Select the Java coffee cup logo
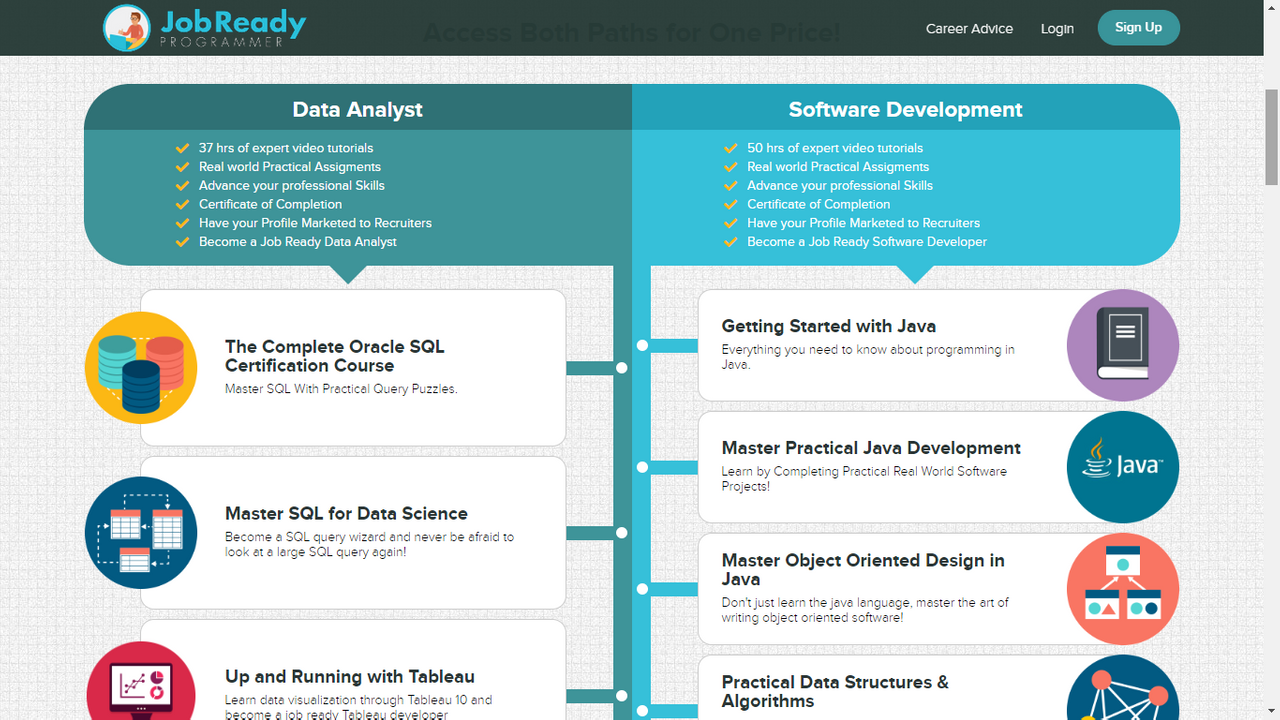The width and height of the screenshot is (1280, 720). [x=1122, y=466]
